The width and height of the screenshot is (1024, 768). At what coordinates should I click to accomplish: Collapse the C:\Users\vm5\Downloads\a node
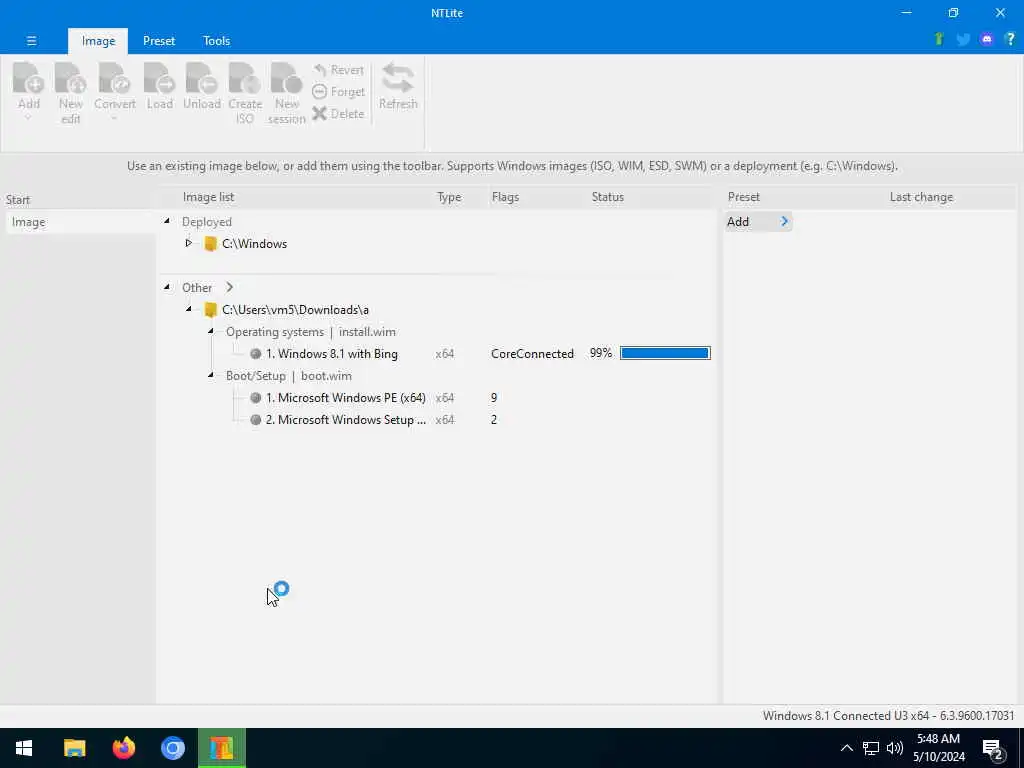(x=189, y=309)
